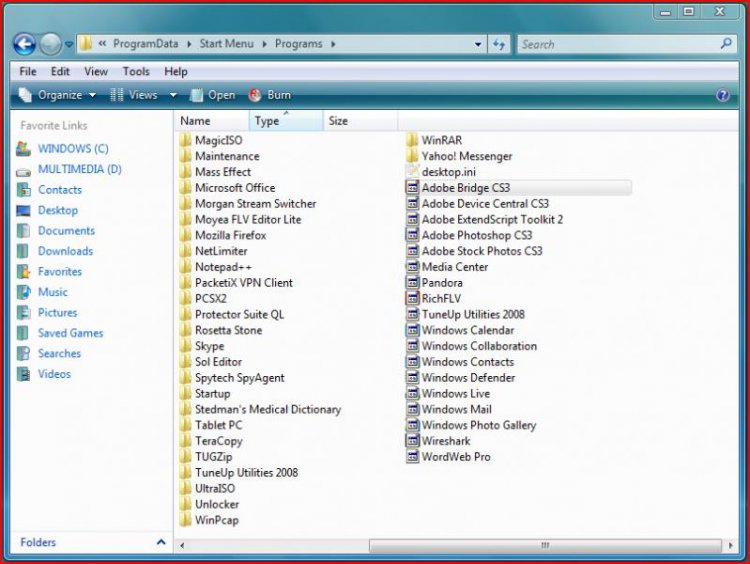Select the Notepad++ folder
Viewport: 750px width, 564px height.
click(x=216, y=267)
